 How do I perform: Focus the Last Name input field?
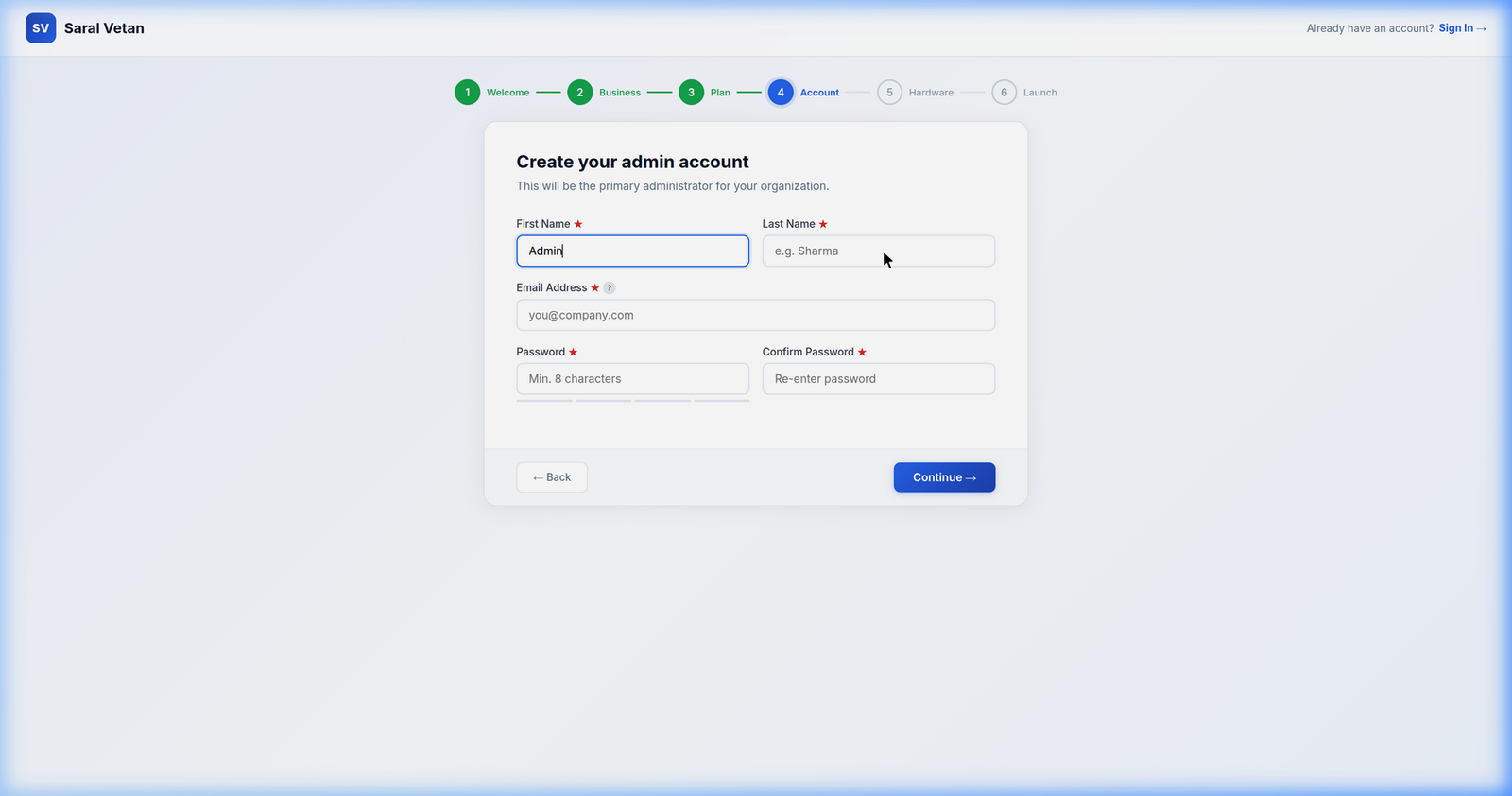[879, 251]
